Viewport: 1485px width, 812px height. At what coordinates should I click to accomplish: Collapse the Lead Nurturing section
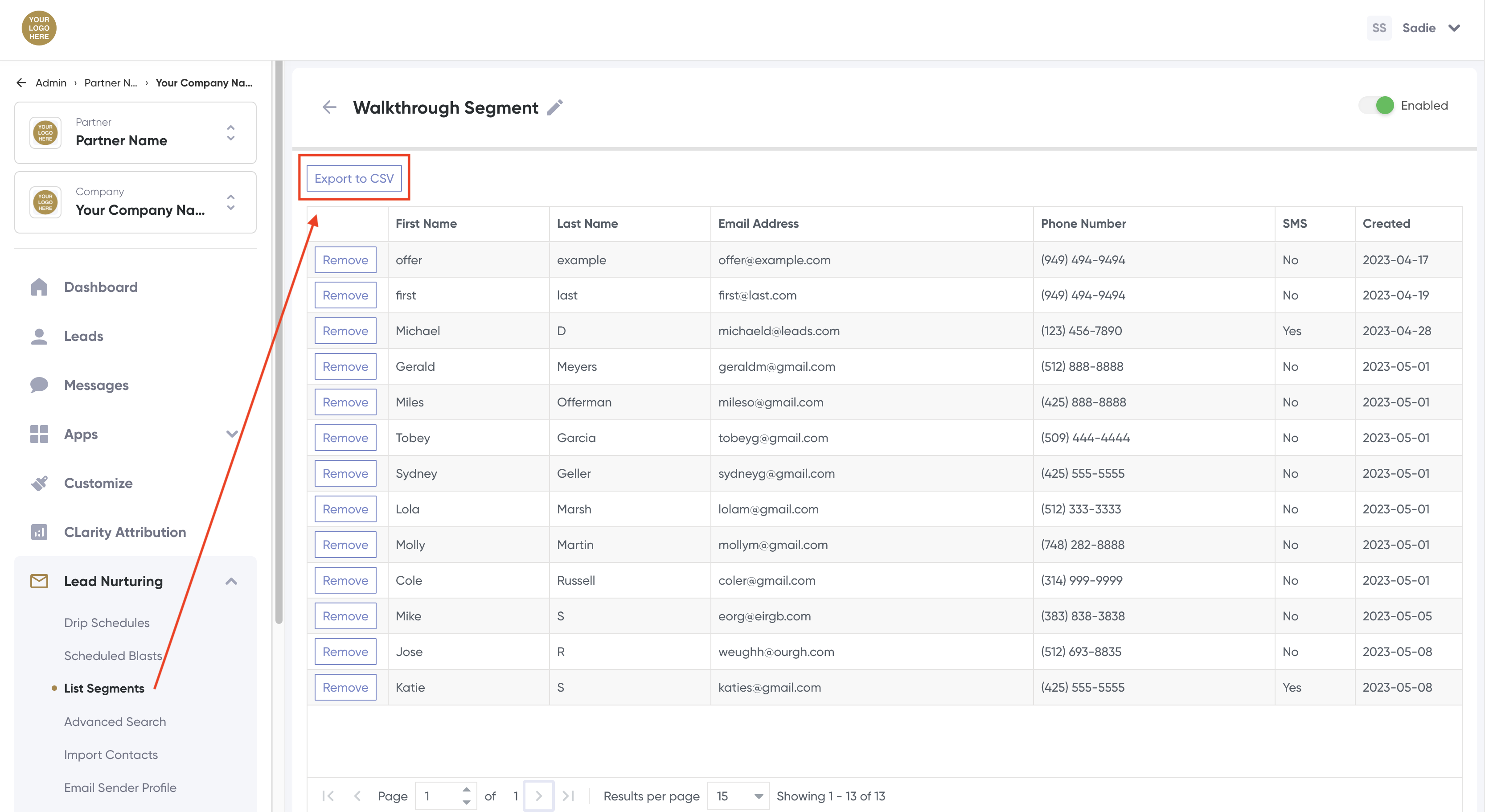coord(231,581)
